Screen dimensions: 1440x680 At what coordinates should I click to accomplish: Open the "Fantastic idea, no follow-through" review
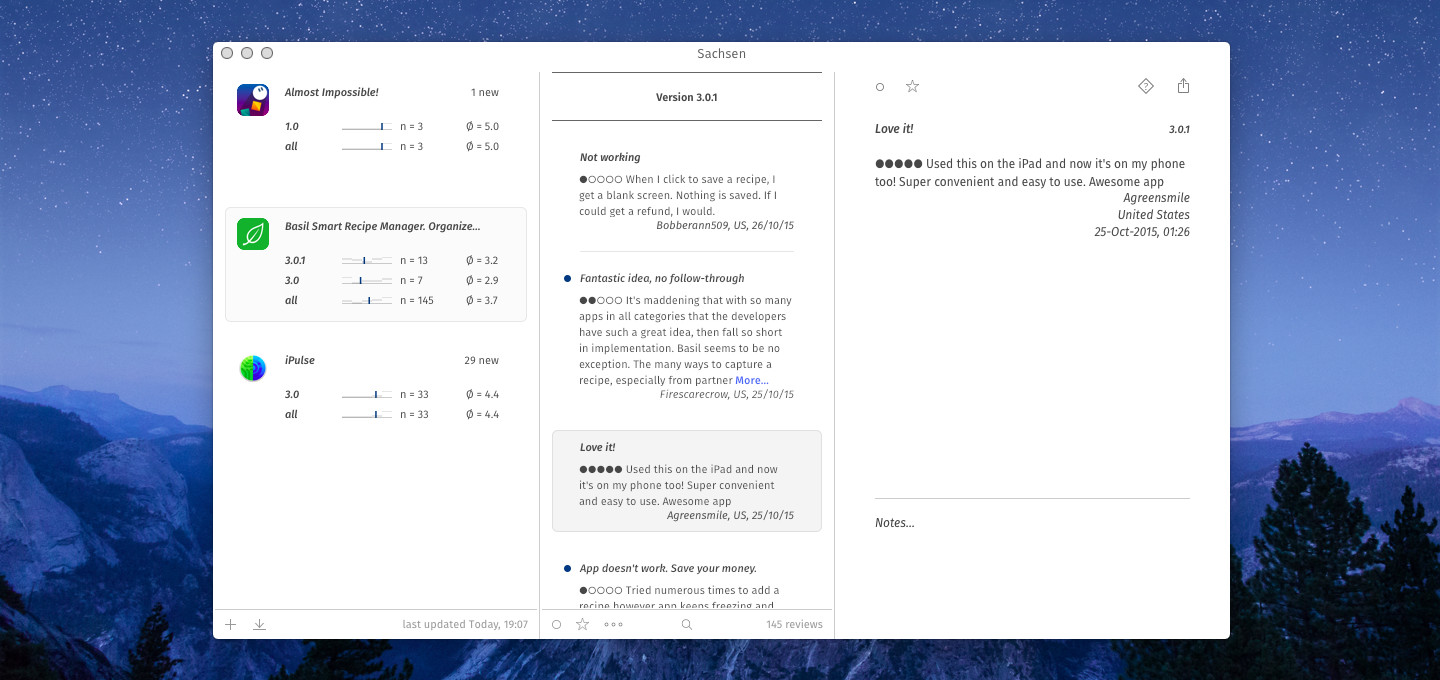click(687, 335)
